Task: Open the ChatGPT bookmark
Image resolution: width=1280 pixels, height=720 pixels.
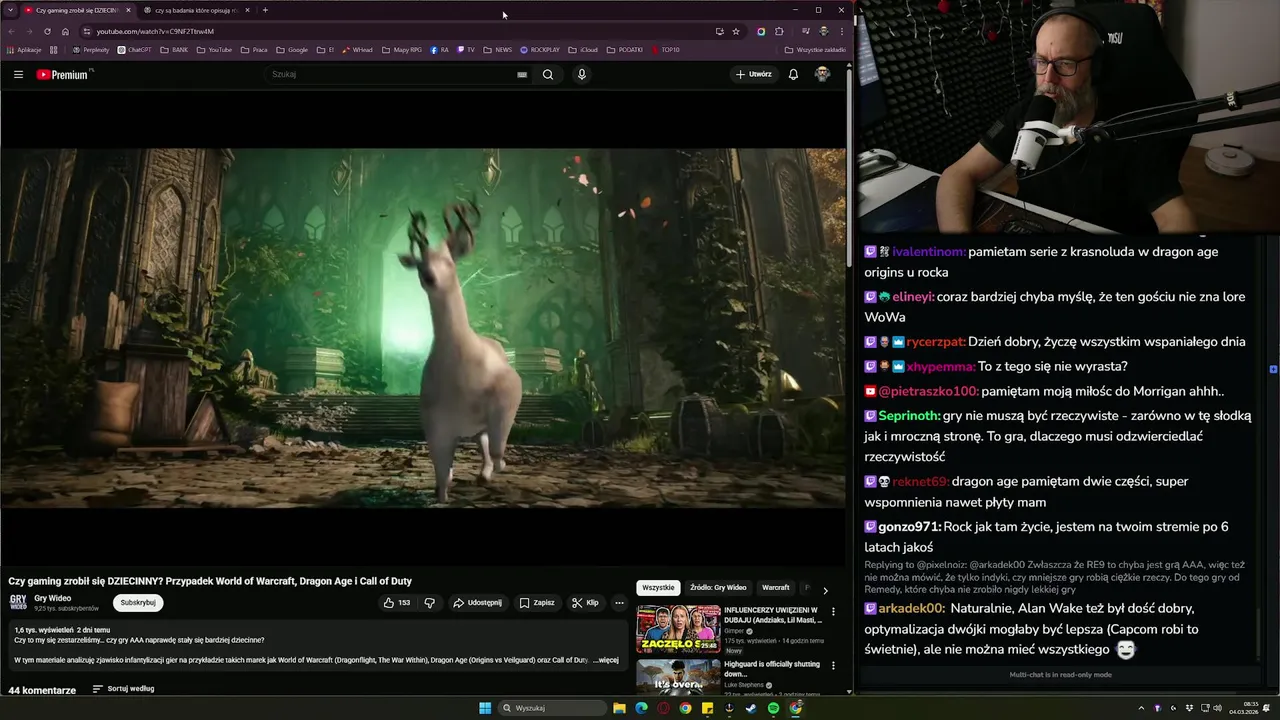Action: click(135, 49)
